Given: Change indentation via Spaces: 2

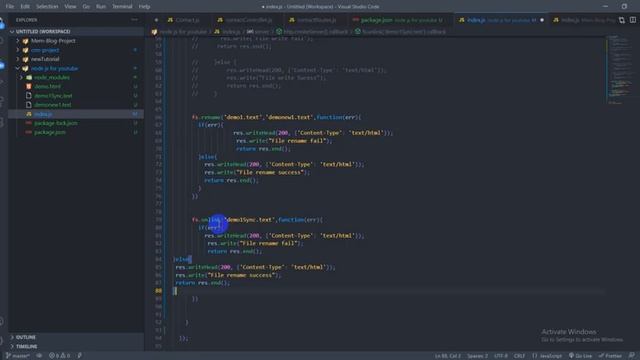Looking at the screenshot, I should pos(477,356).
